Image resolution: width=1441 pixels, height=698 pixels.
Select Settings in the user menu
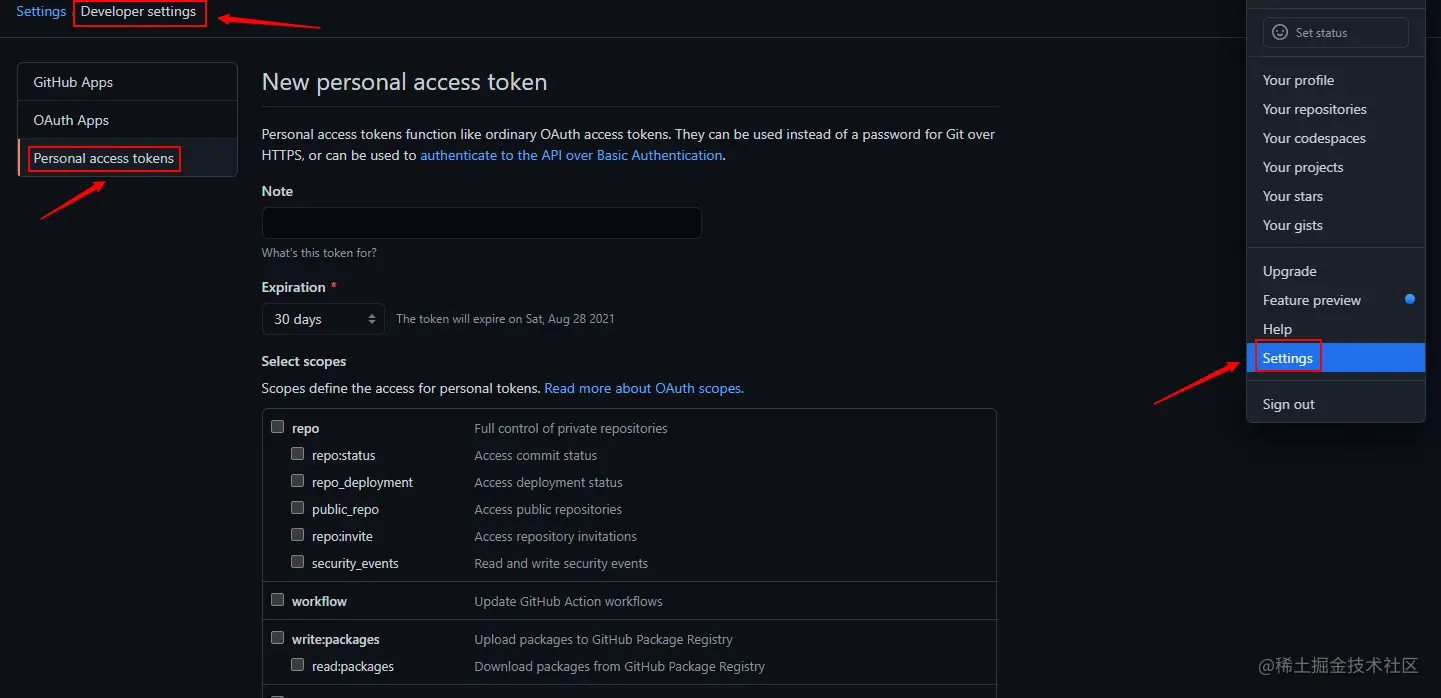[1336, 358]
